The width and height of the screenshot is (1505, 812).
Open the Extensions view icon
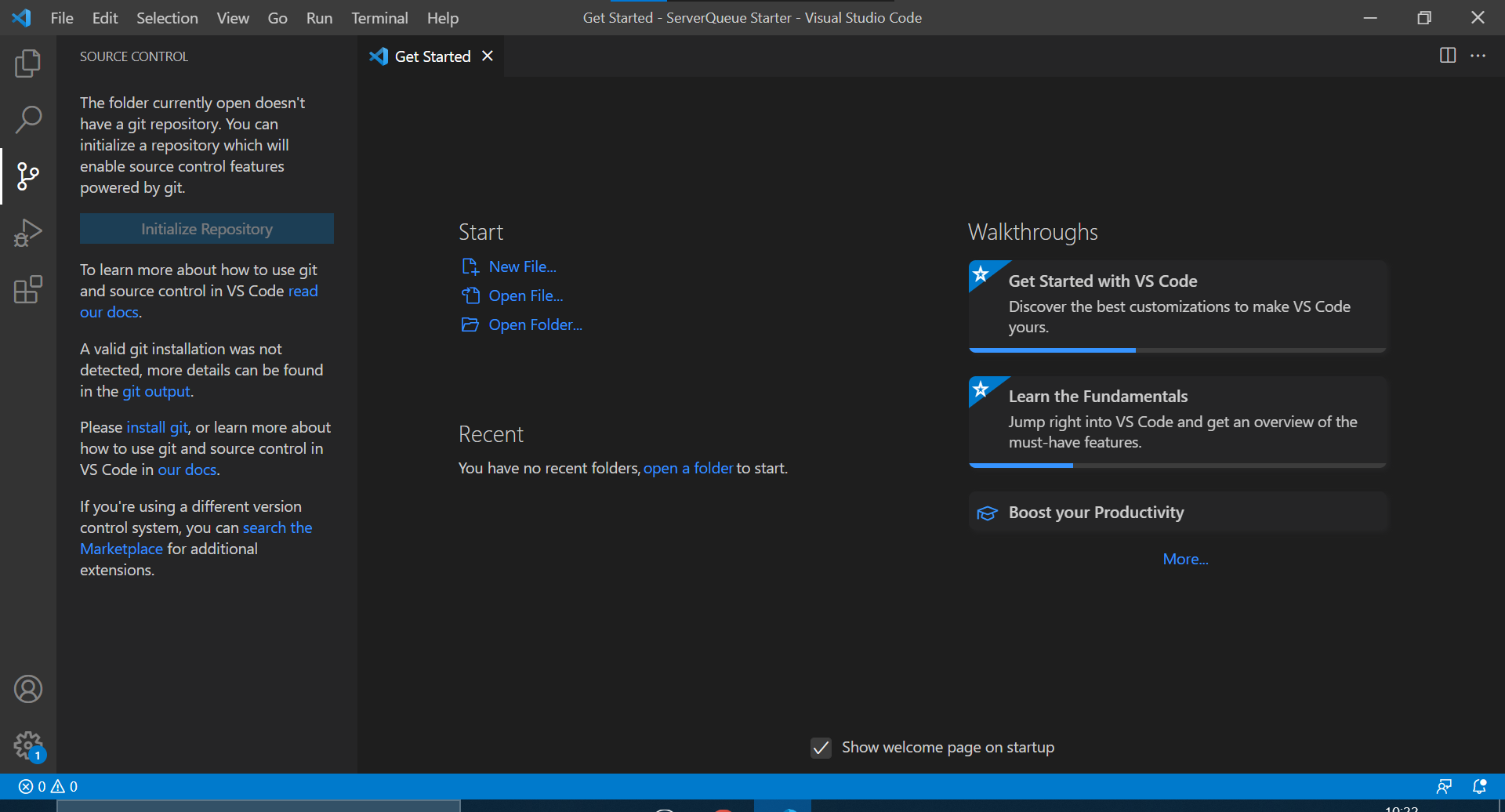pos(28,289)
